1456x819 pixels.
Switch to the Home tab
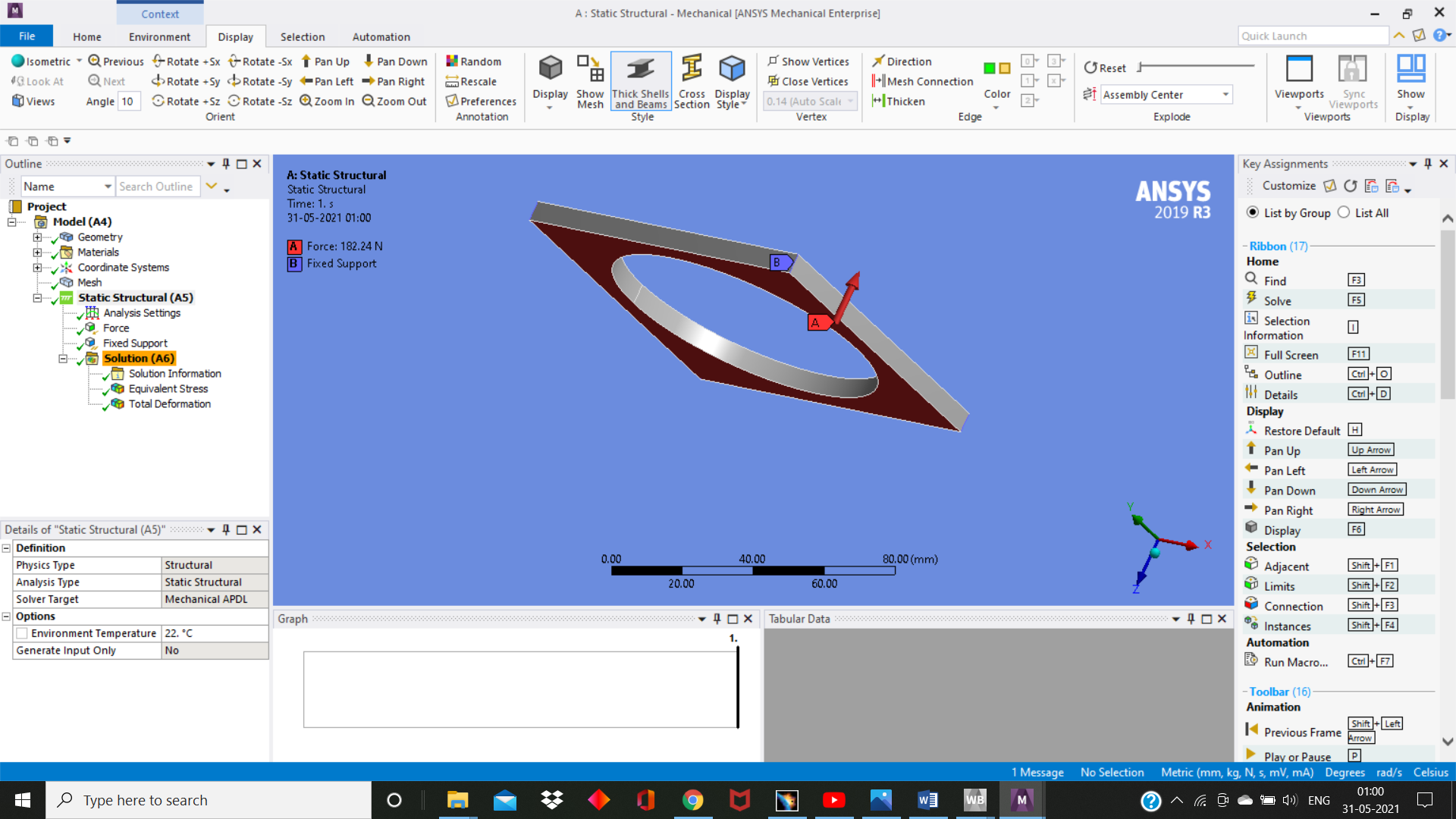(x=87, y=36)
